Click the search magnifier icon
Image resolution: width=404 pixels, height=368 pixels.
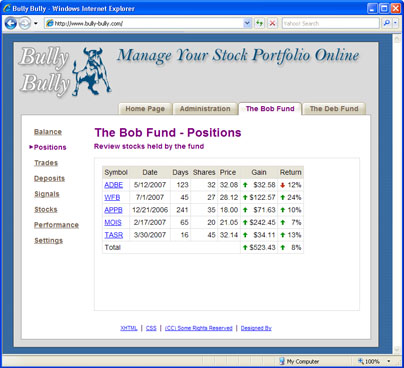pyautogui.click(x=387, y=23)
